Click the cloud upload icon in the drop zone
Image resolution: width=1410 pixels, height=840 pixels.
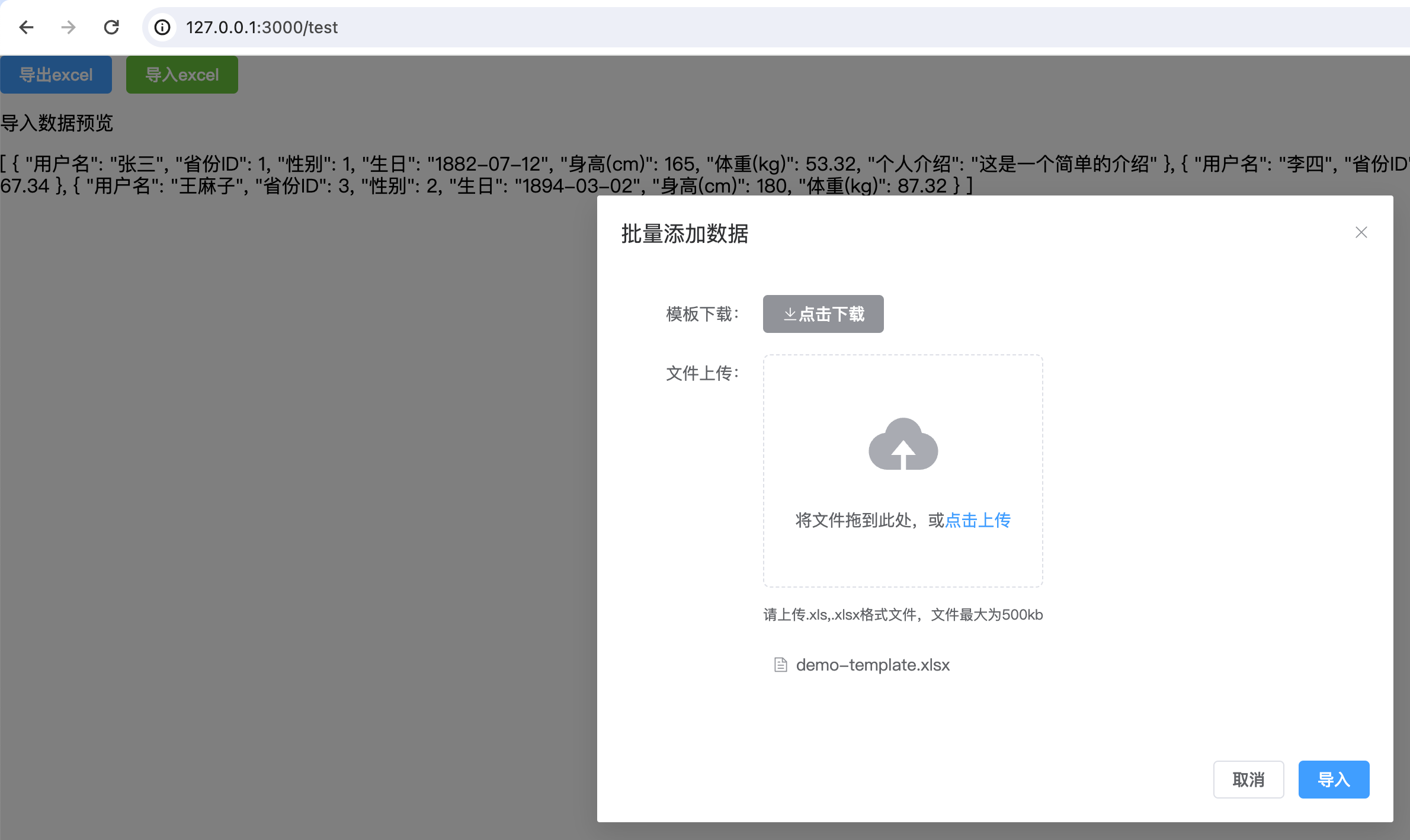pos(903,444)
